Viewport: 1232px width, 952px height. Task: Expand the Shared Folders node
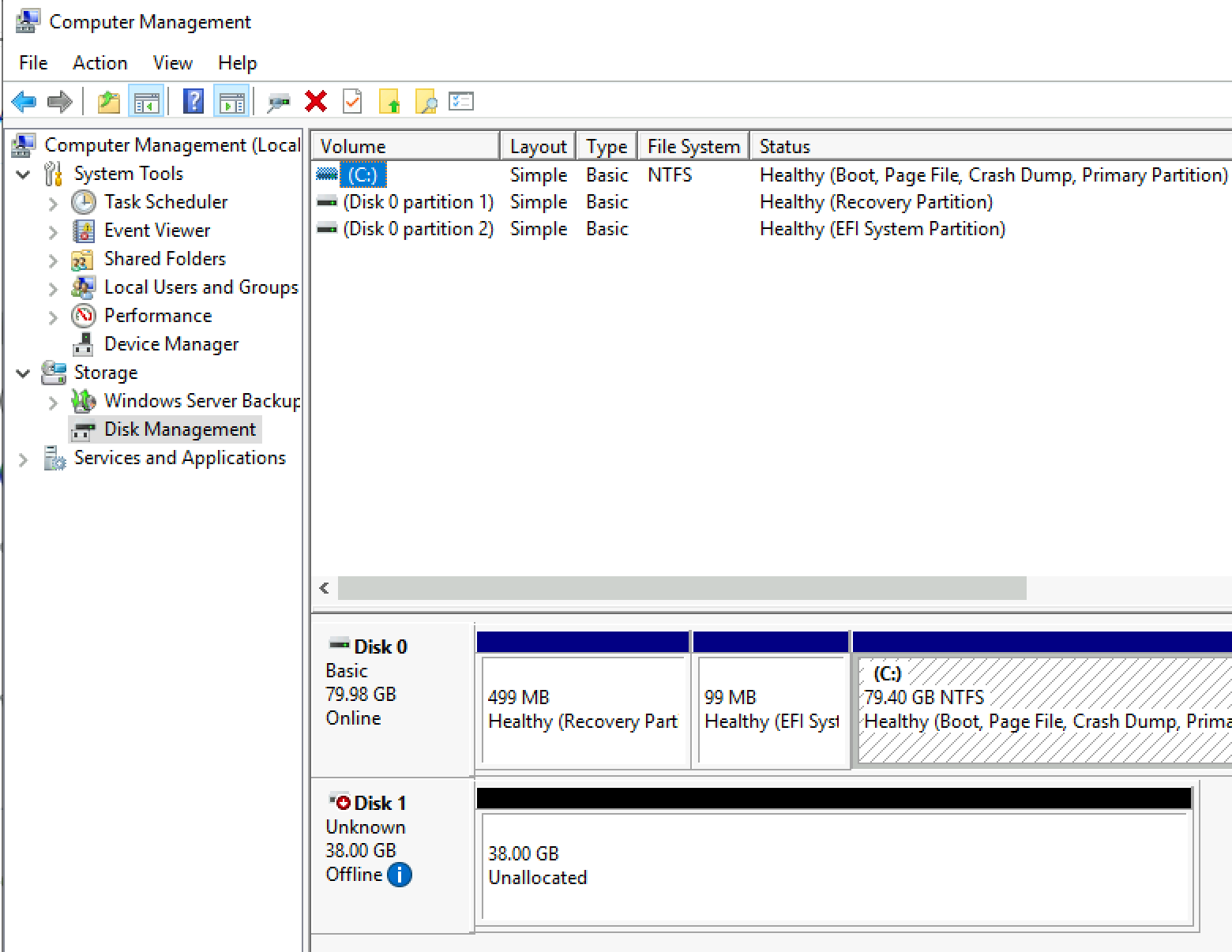coord(53,260)
